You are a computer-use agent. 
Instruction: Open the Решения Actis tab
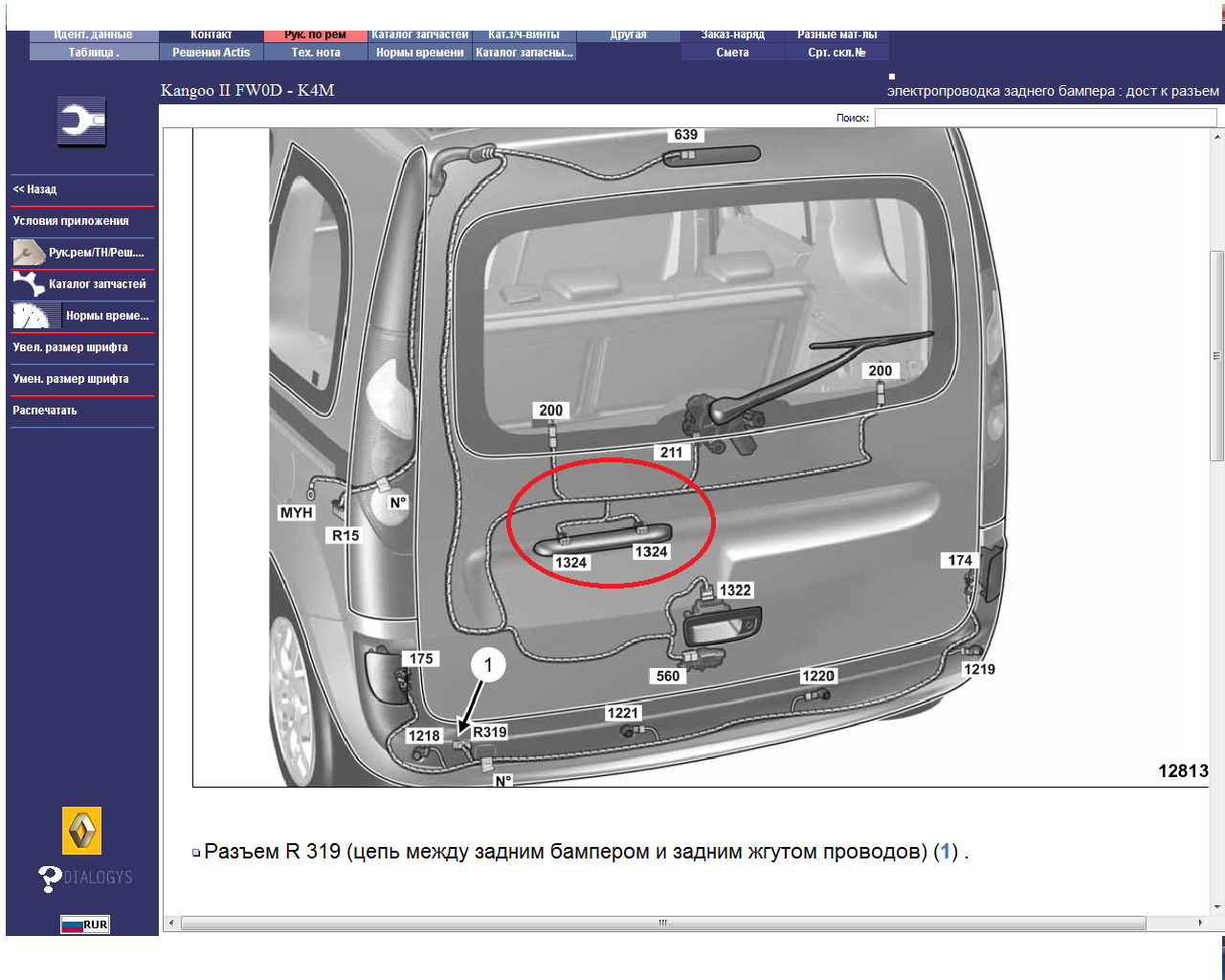[x=212, y=53]
